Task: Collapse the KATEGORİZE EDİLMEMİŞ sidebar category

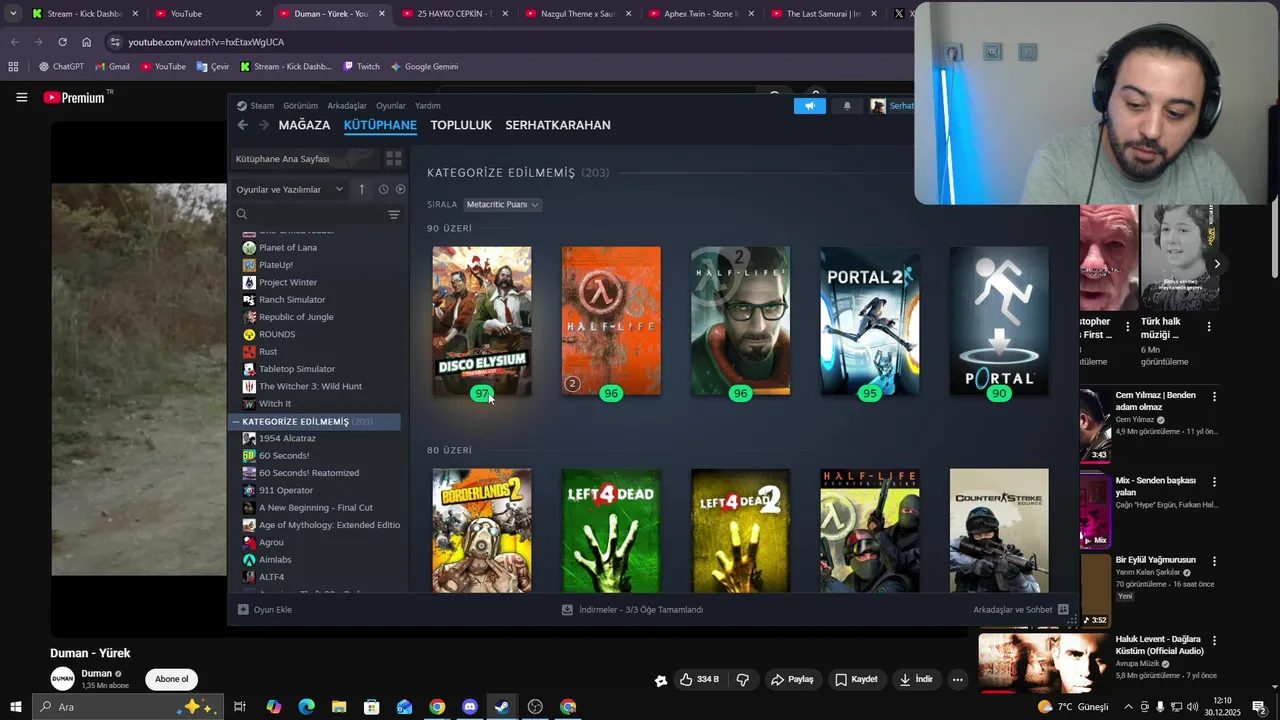Action: tap(236, 422)
